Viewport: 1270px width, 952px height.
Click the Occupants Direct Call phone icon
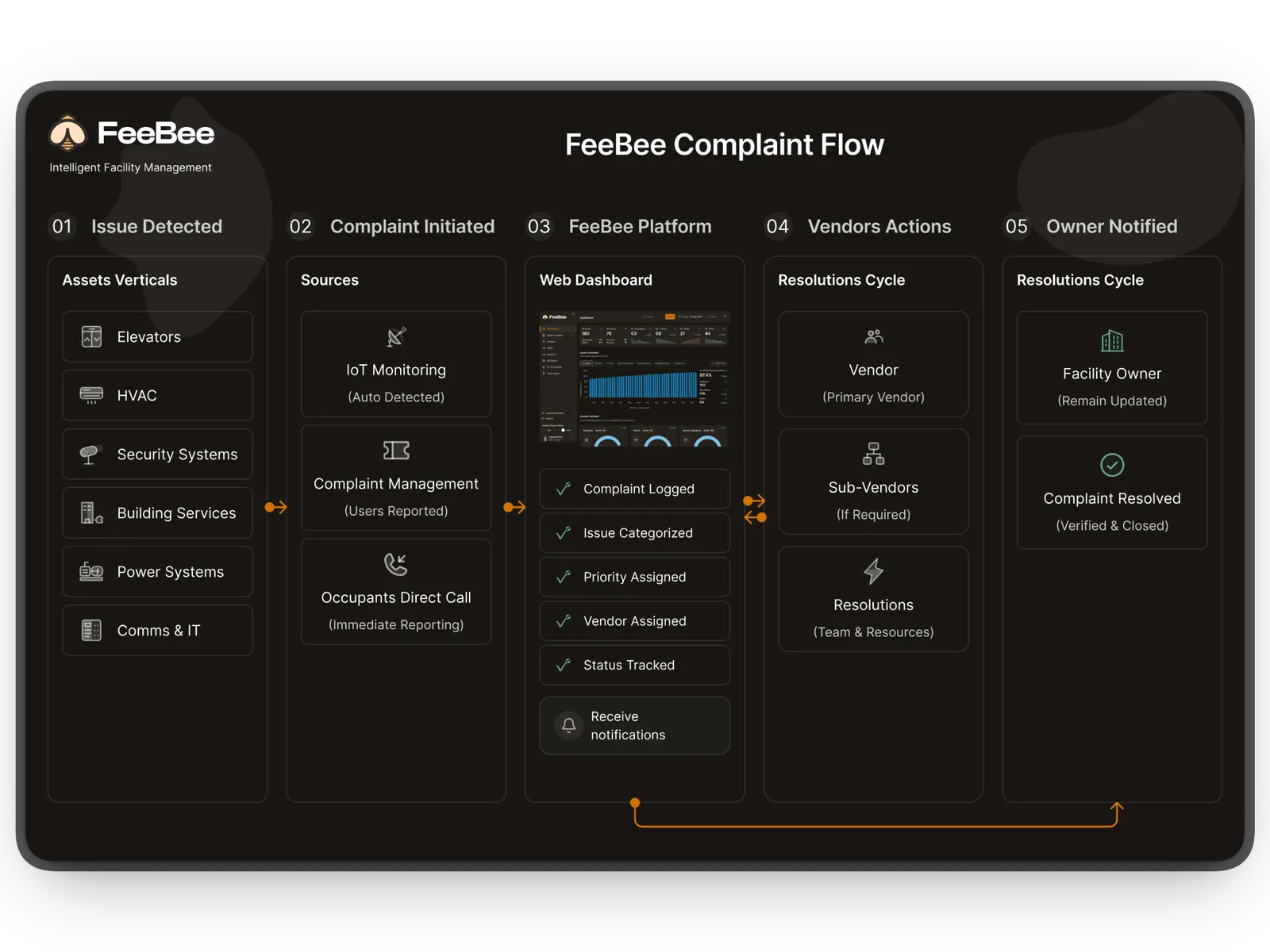(396, 564)
